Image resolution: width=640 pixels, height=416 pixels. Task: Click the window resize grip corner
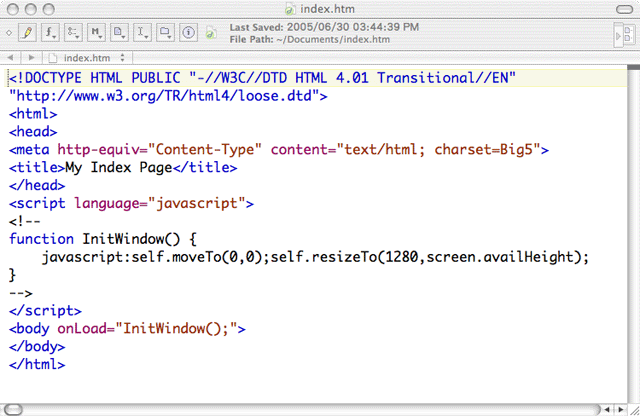tap(634, 410)
